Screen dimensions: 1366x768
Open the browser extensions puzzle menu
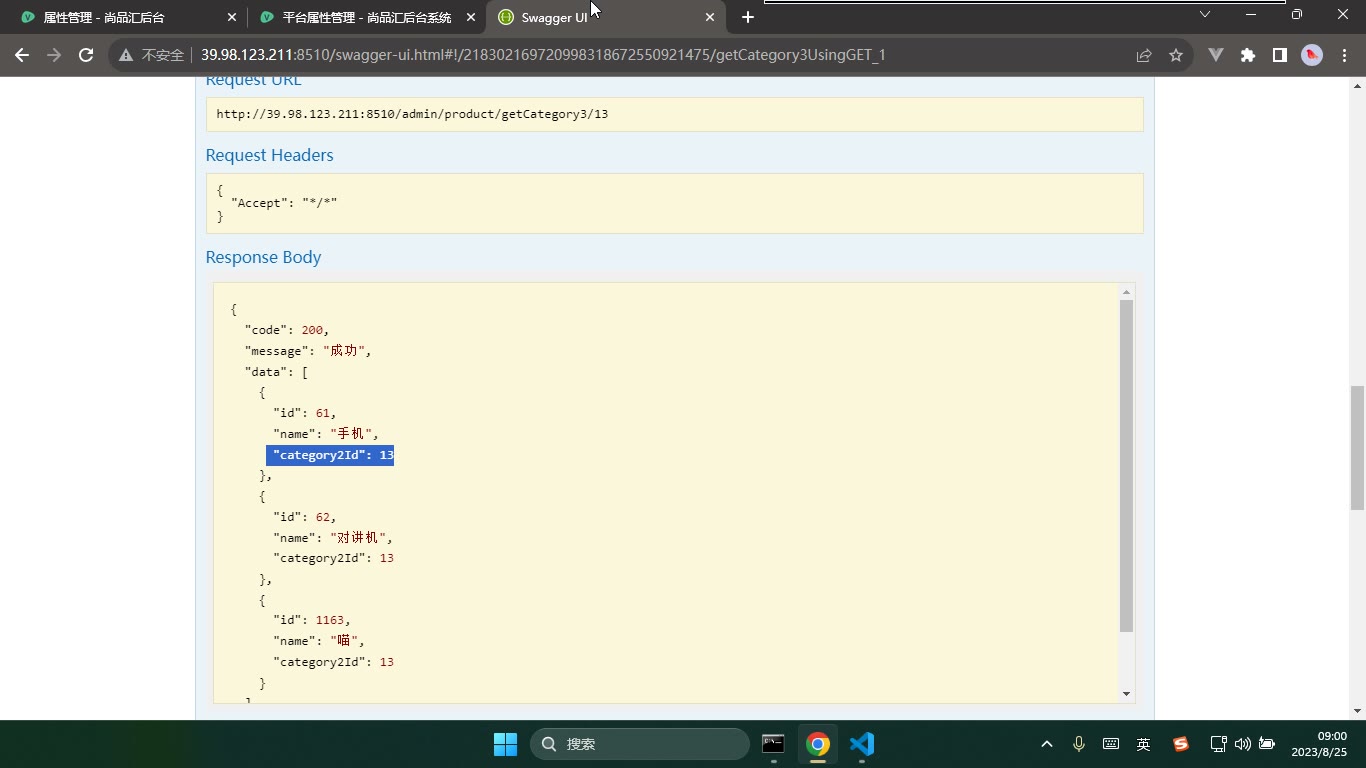pyautogui.click(x=1248, y=55)
